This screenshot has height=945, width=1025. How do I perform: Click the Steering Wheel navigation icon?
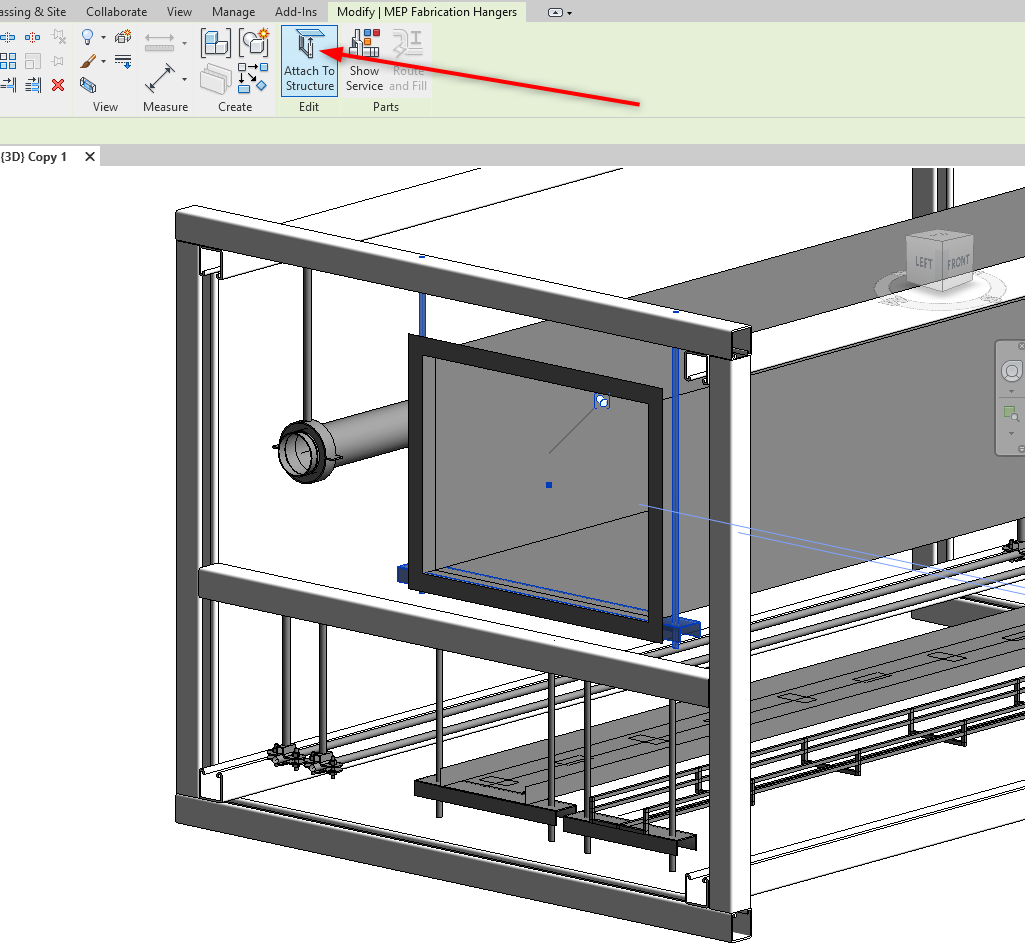pyautogui.click(x=1011, y=371)
